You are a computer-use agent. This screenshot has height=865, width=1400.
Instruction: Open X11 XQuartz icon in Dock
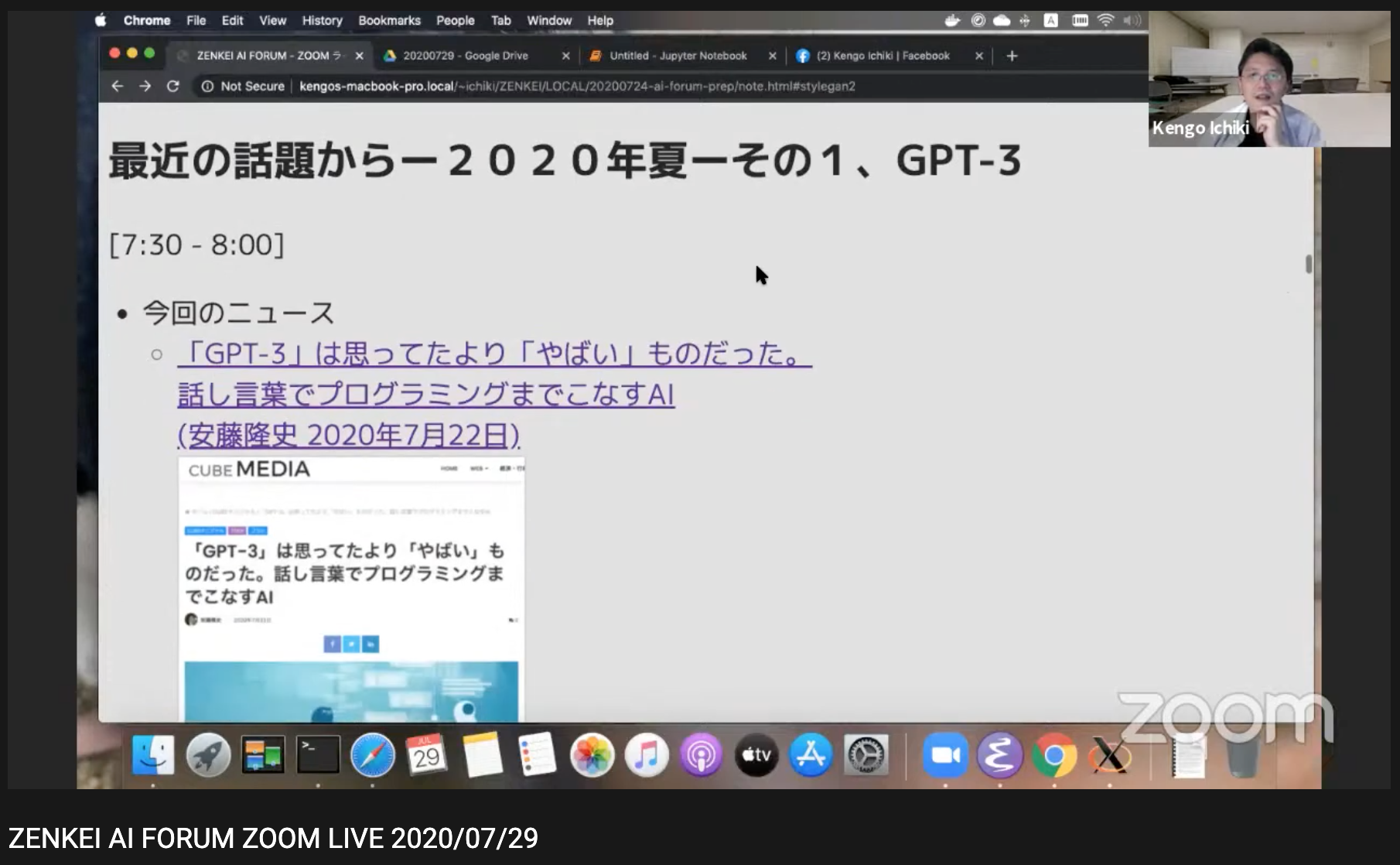pyautogui.click(x=1109, y=755)
